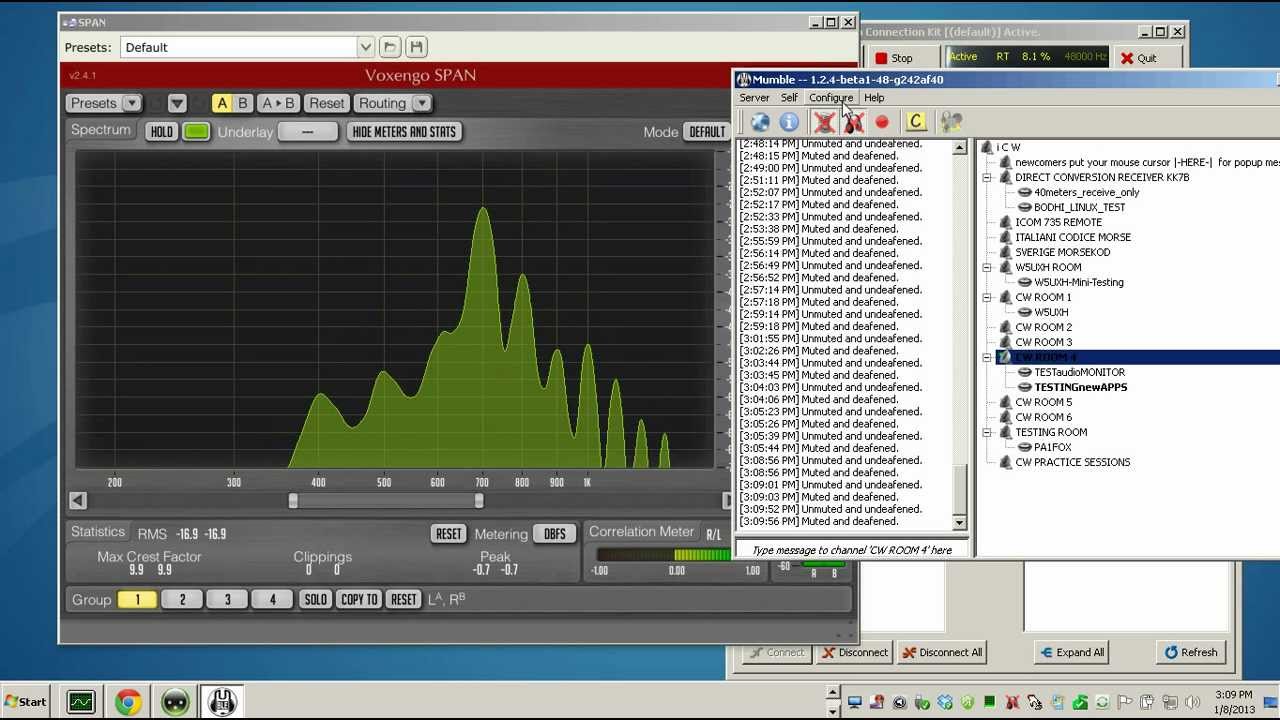Select the B state in SPAN
The width and height of the screenshot is (1280, 720).
242,103
